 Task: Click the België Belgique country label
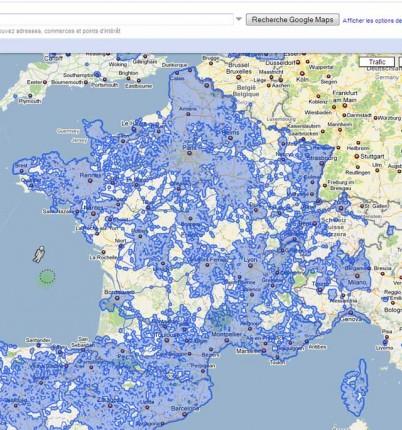(x=246, y=91)
